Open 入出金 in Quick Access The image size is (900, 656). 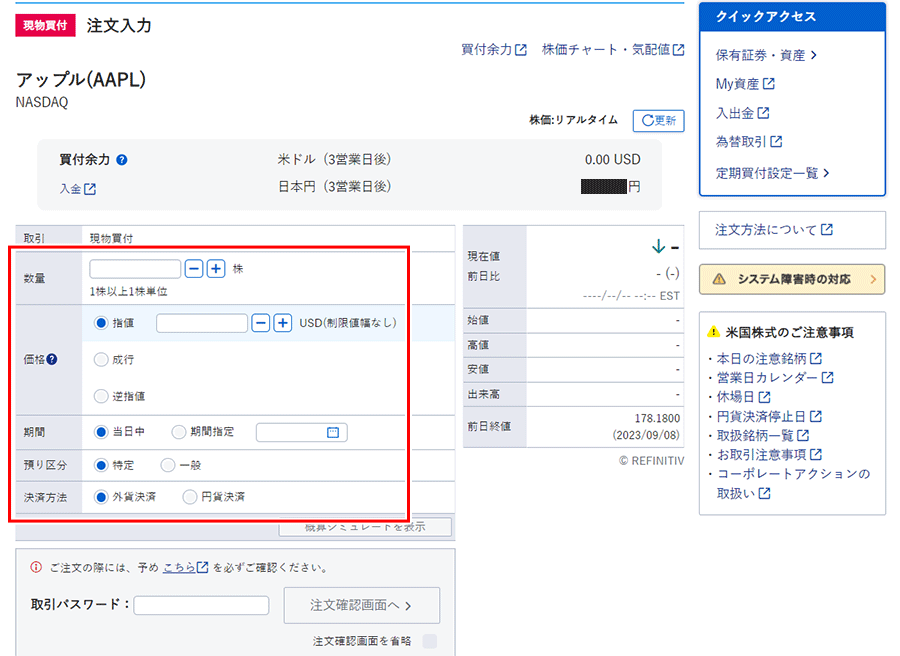(742, 113)
